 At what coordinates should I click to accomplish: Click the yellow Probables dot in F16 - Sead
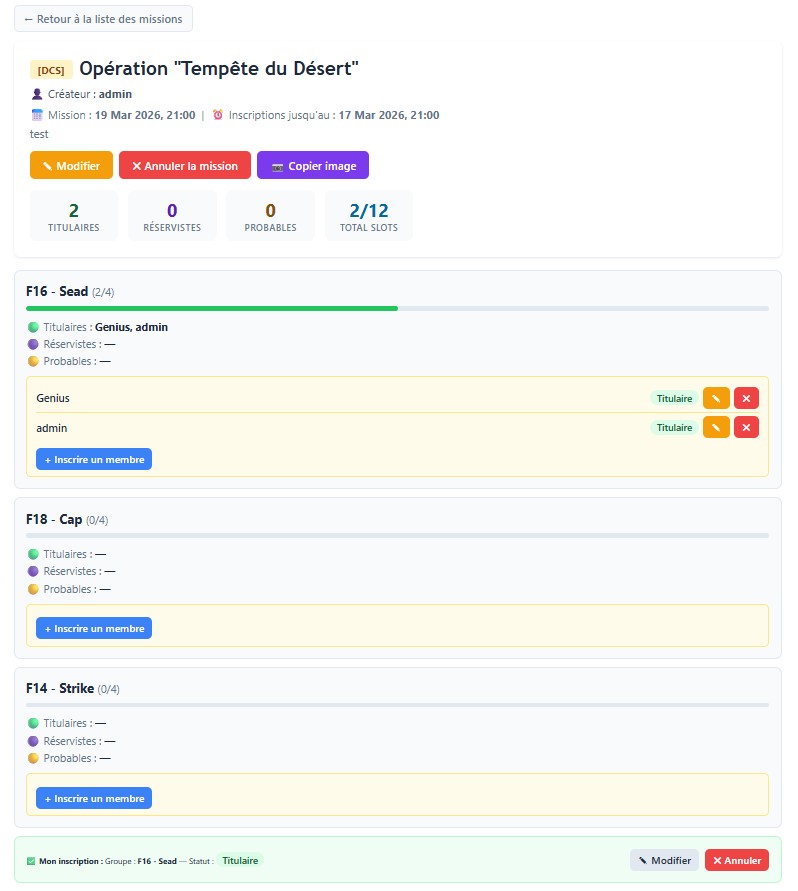[x=33, y=361]
